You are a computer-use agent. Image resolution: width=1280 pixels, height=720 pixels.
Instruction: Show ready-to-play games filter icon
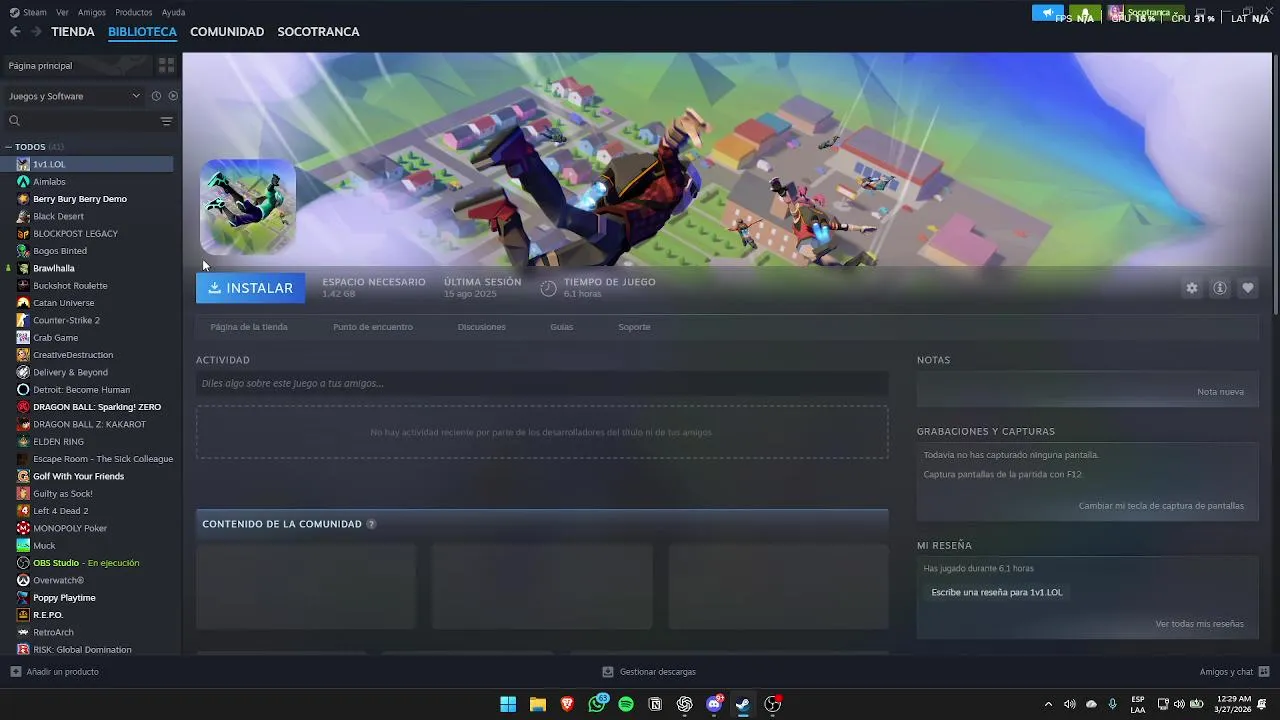[173, 96]
